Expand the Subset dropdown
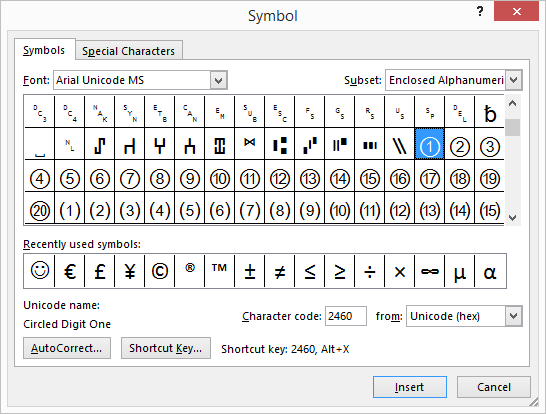The image size is (546, 414). [x=514, y=80]
